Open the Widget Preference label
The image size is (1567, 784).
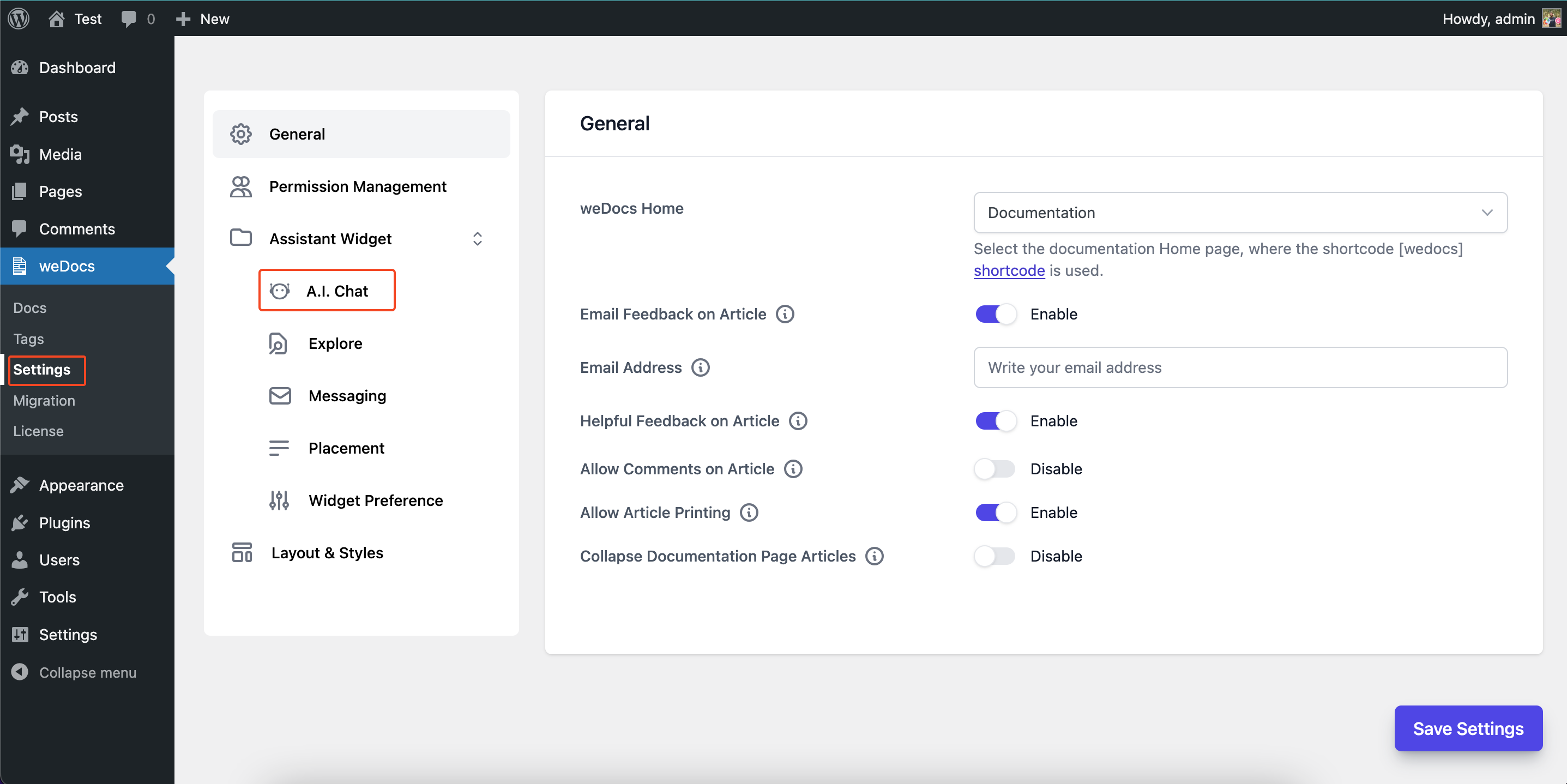[376, 500]
